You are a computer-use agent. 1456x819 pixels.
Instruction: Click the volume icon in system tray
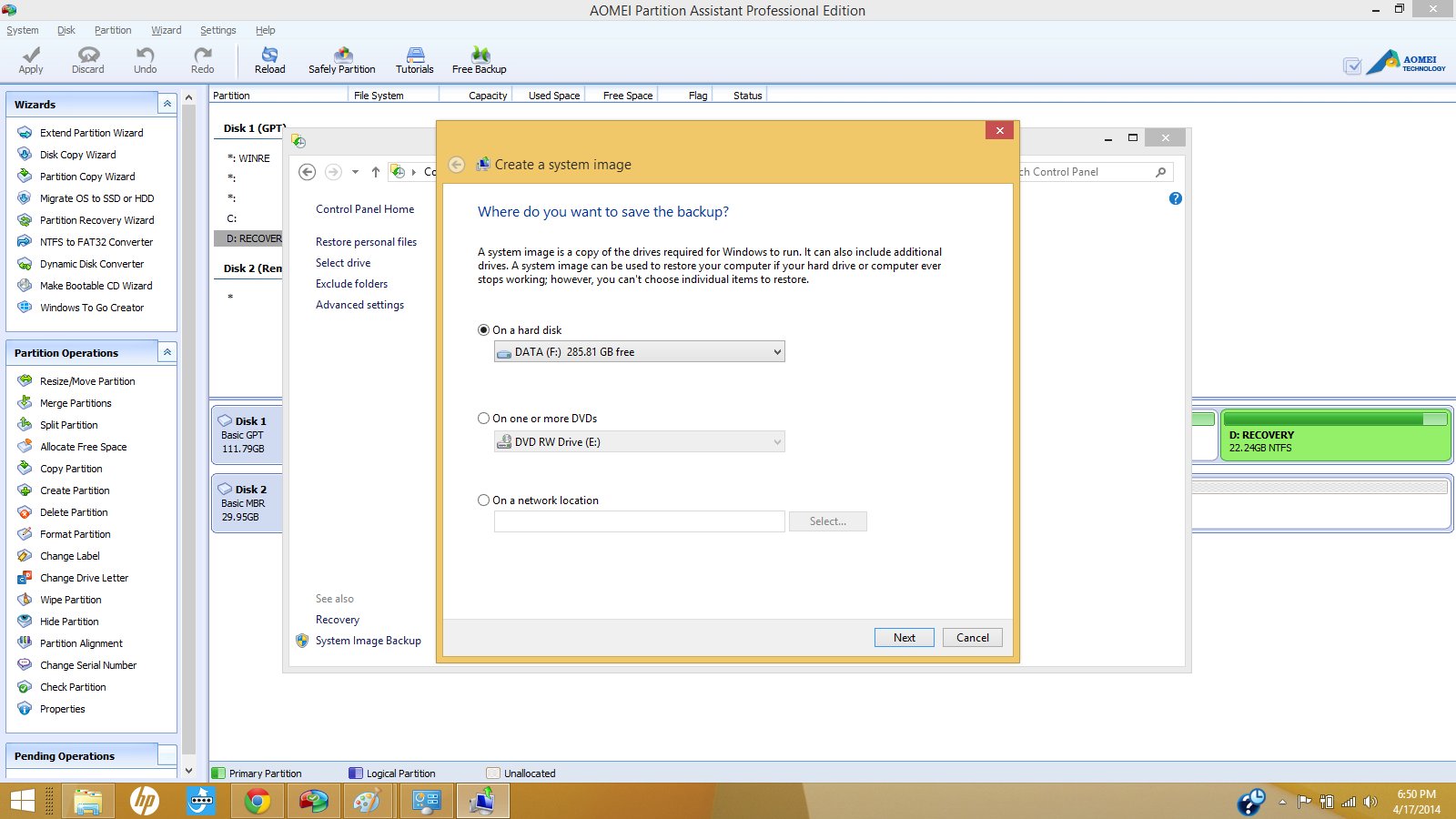pyautogui.click(x=1370, y=802)
